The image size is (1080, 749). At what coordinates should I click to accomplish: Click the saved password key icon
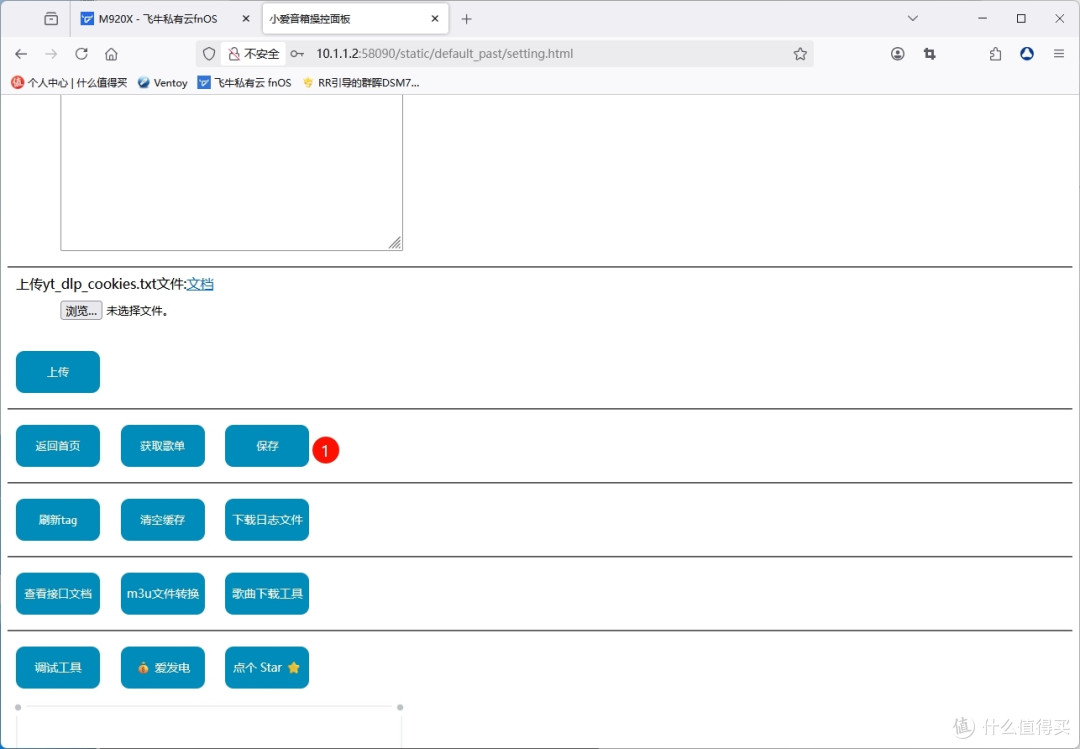pyautogui.click(x=297, y=54)
